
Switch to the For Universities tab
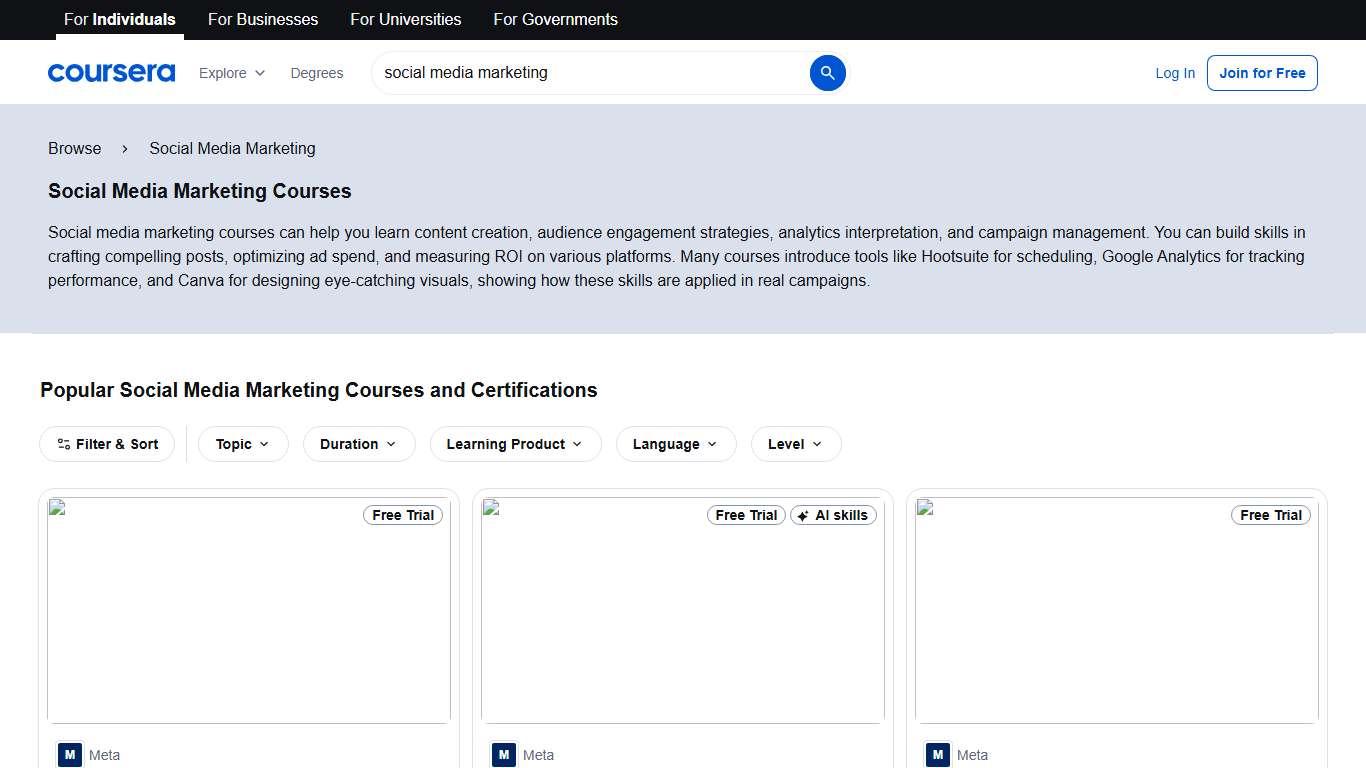tap(405, 19)
